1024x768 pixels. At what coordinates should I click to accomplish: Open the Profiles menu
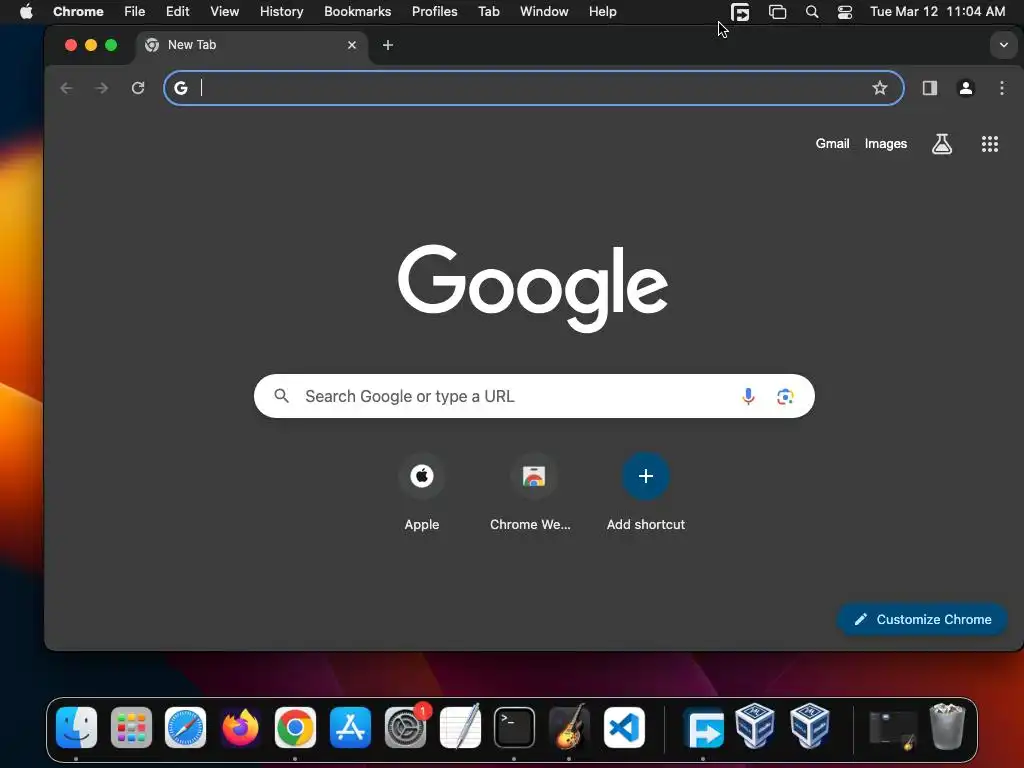[x=435, y=11]
